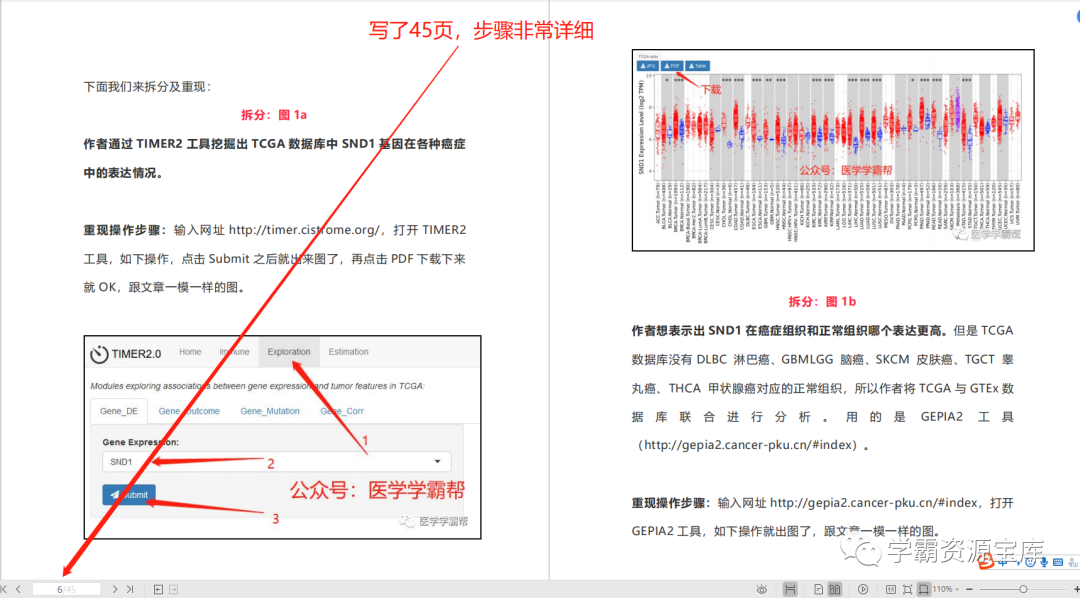
Task: Fit the whole page in window
Action: coord(907,589)
